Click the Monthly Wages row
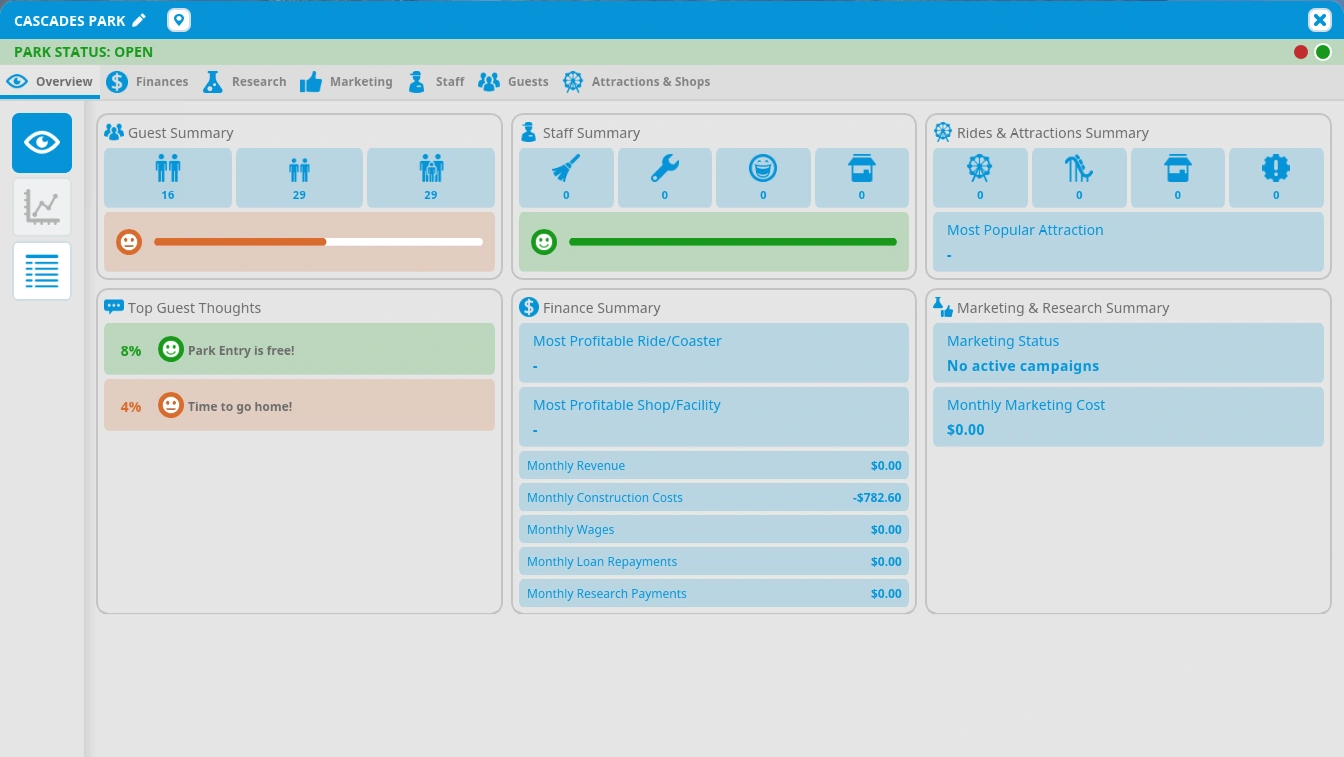The height and width of the screenshot is (757, 1344). coord(714,530)
